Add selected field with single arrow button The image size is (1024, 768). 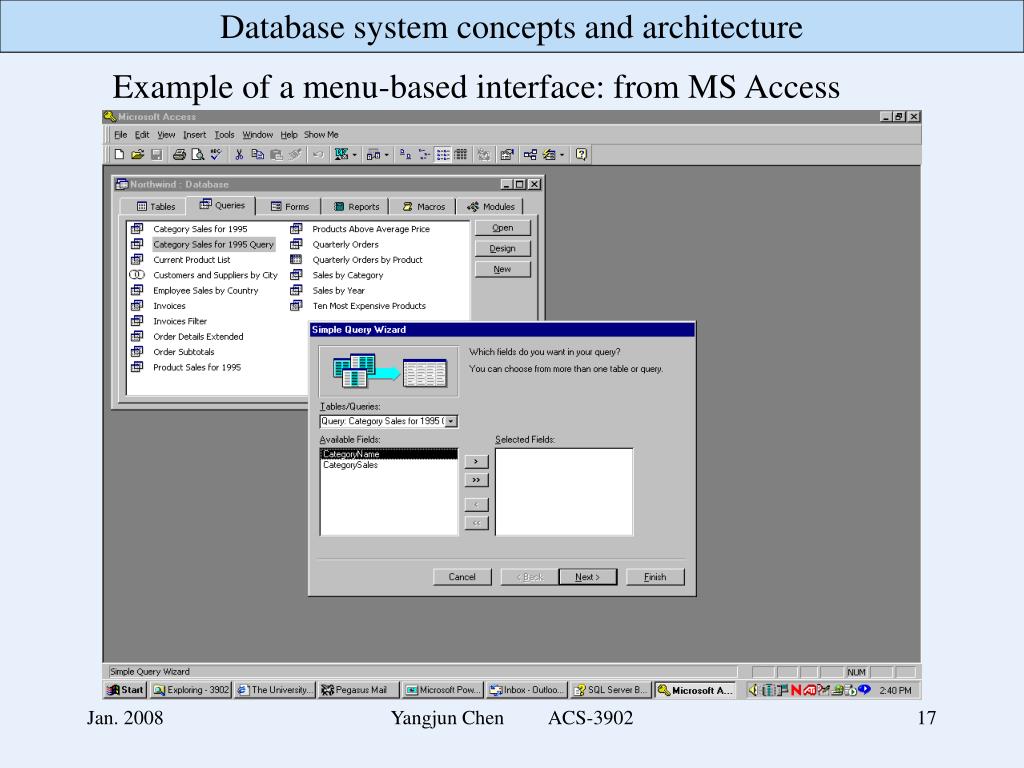coord(476,462)
